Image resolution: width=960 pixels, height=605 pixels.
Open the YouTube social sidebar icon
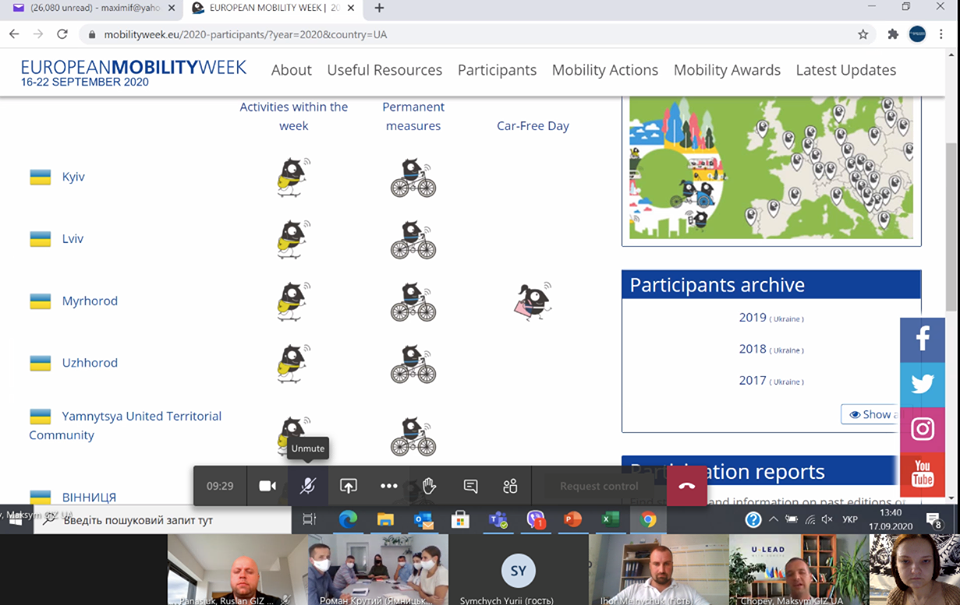click(x=922, y=475)
